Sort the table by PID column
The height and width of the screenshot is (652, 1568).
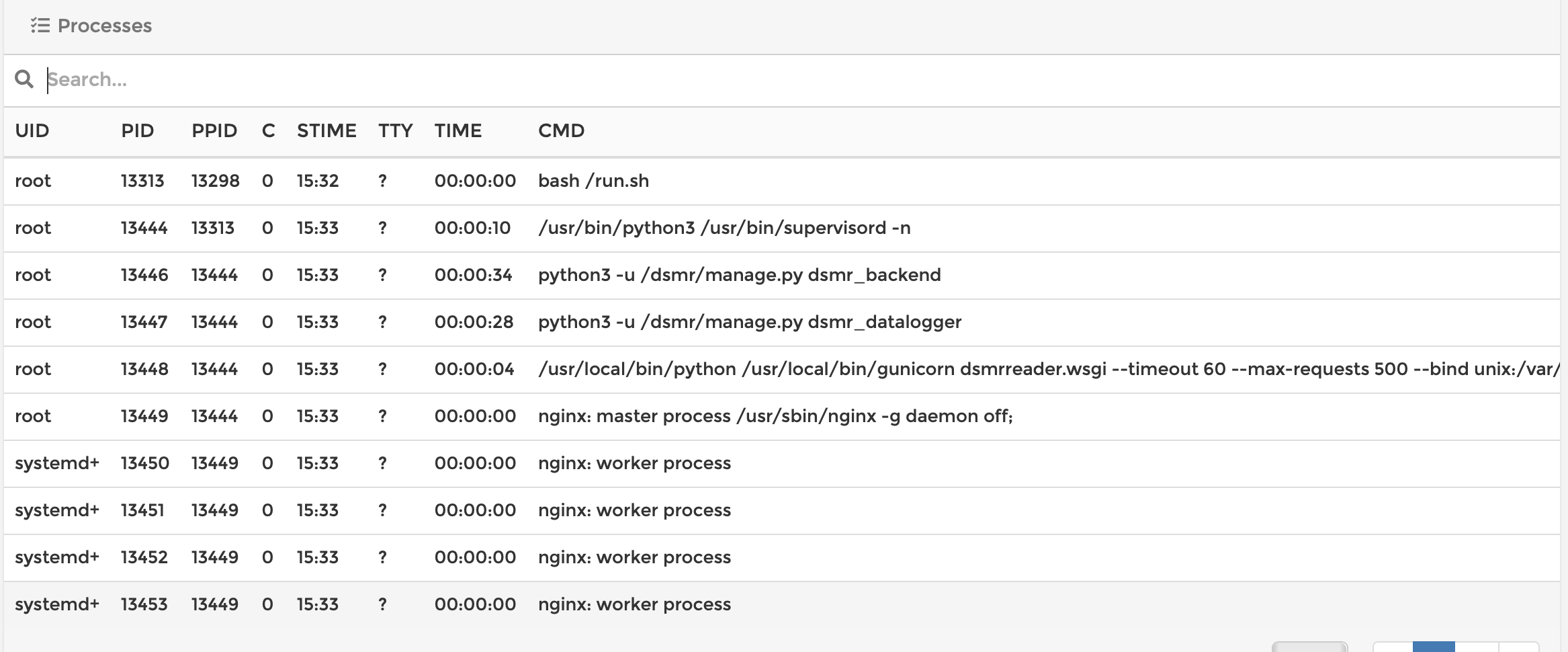137,131
